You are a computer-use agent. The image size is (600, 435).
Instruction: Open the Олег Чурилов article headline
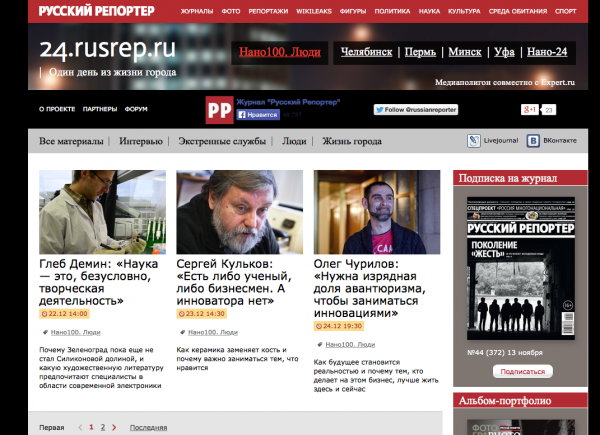click(370, 288)
